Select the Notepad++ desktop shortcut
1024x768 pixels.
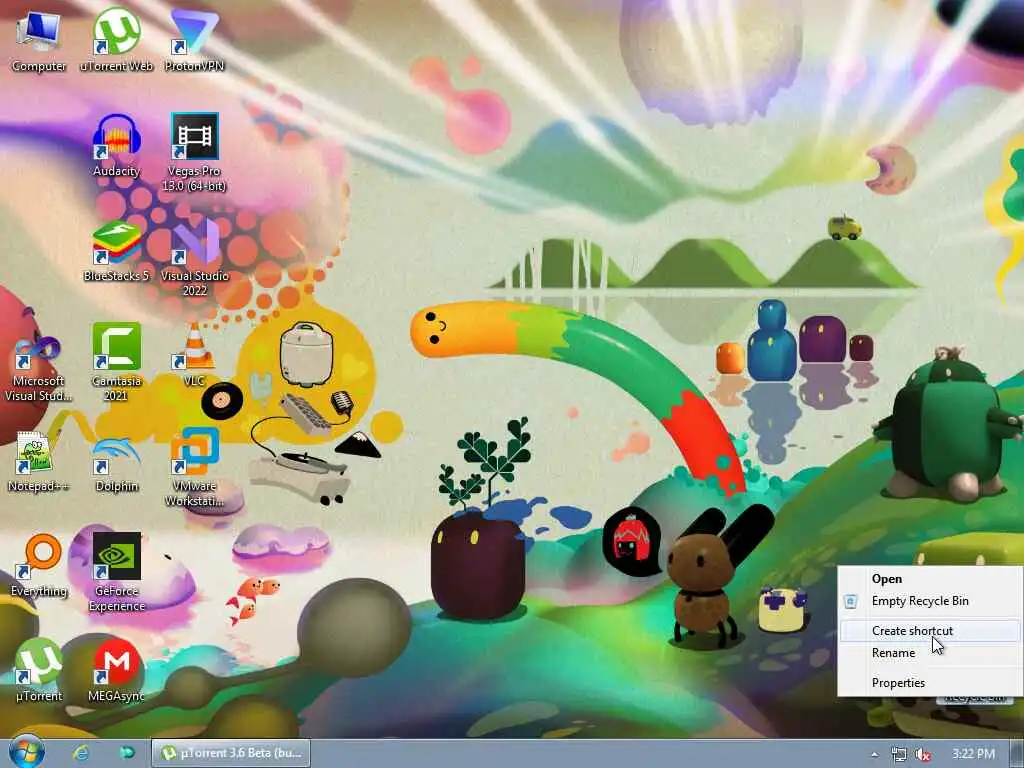pyautogui.click(x=39, y=461)
